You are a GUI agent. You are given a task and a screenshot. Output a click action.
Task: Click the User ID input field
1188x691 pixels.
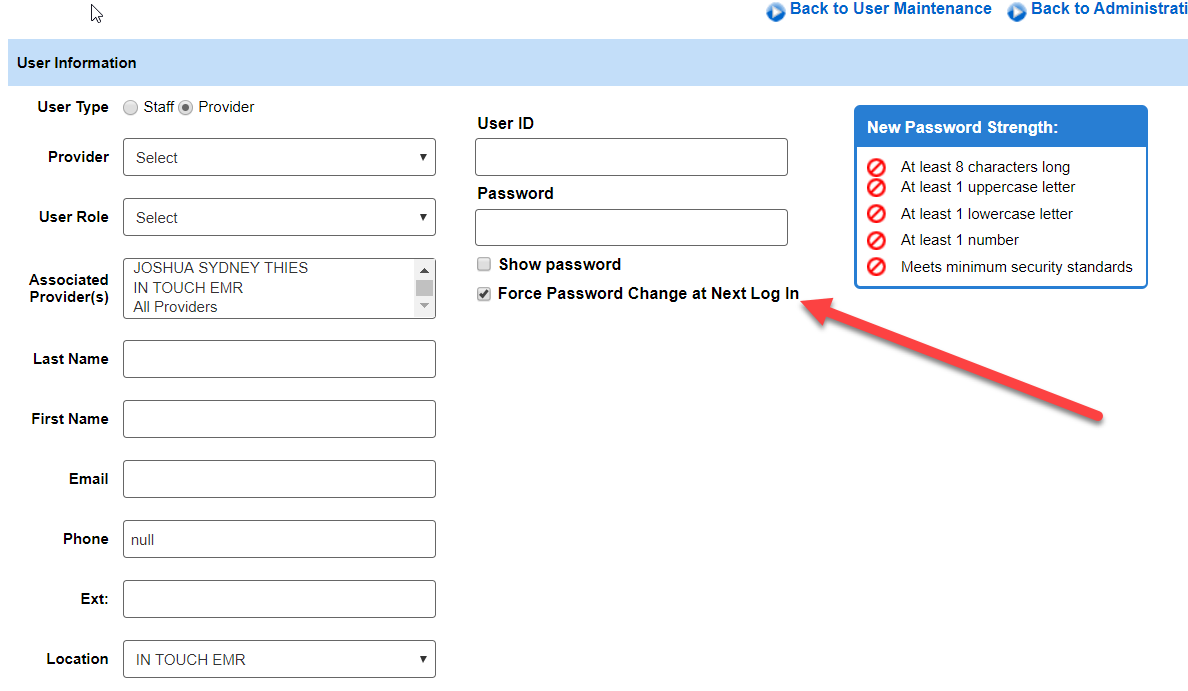[631, 157]
